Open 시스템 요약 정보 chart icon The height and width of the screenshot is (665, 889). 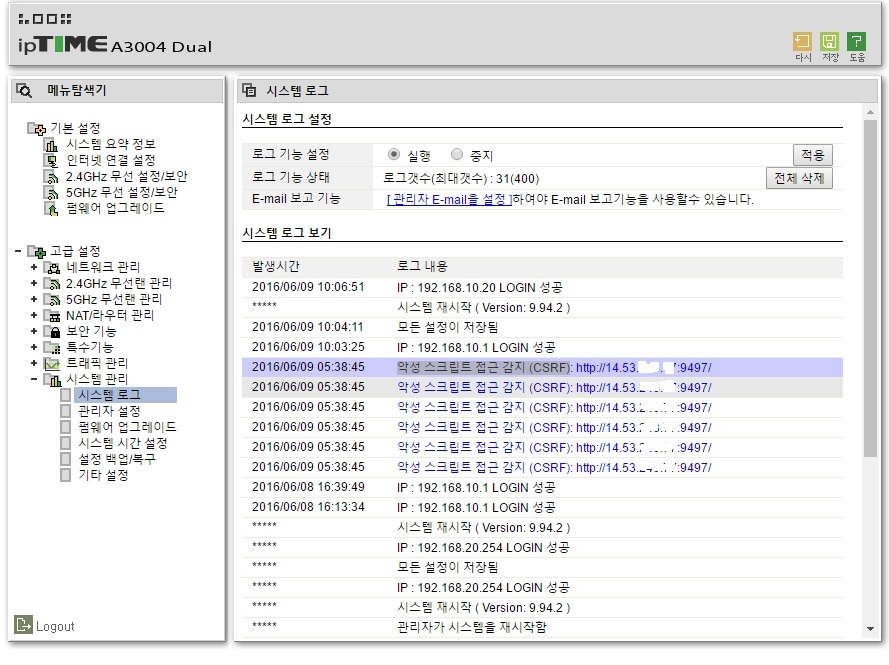click(52, 145)
